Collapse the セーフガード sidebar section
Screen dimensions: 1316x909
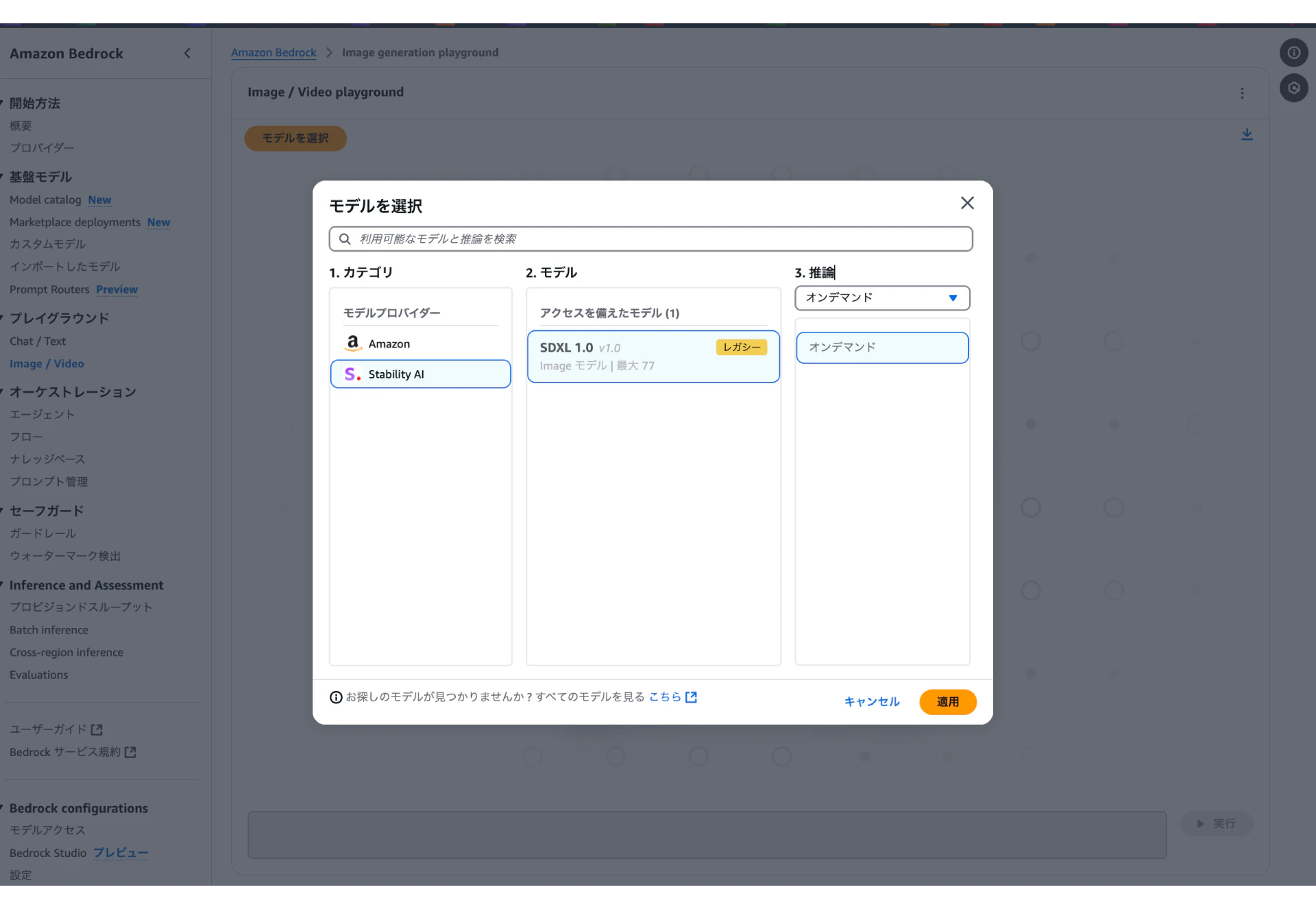tap(2, 511)
